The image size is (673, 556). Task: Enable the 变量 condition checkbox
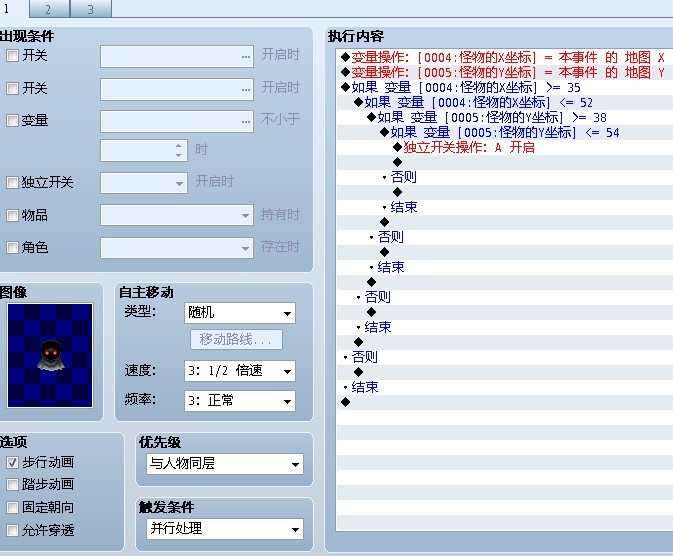(x=12, y=121)
